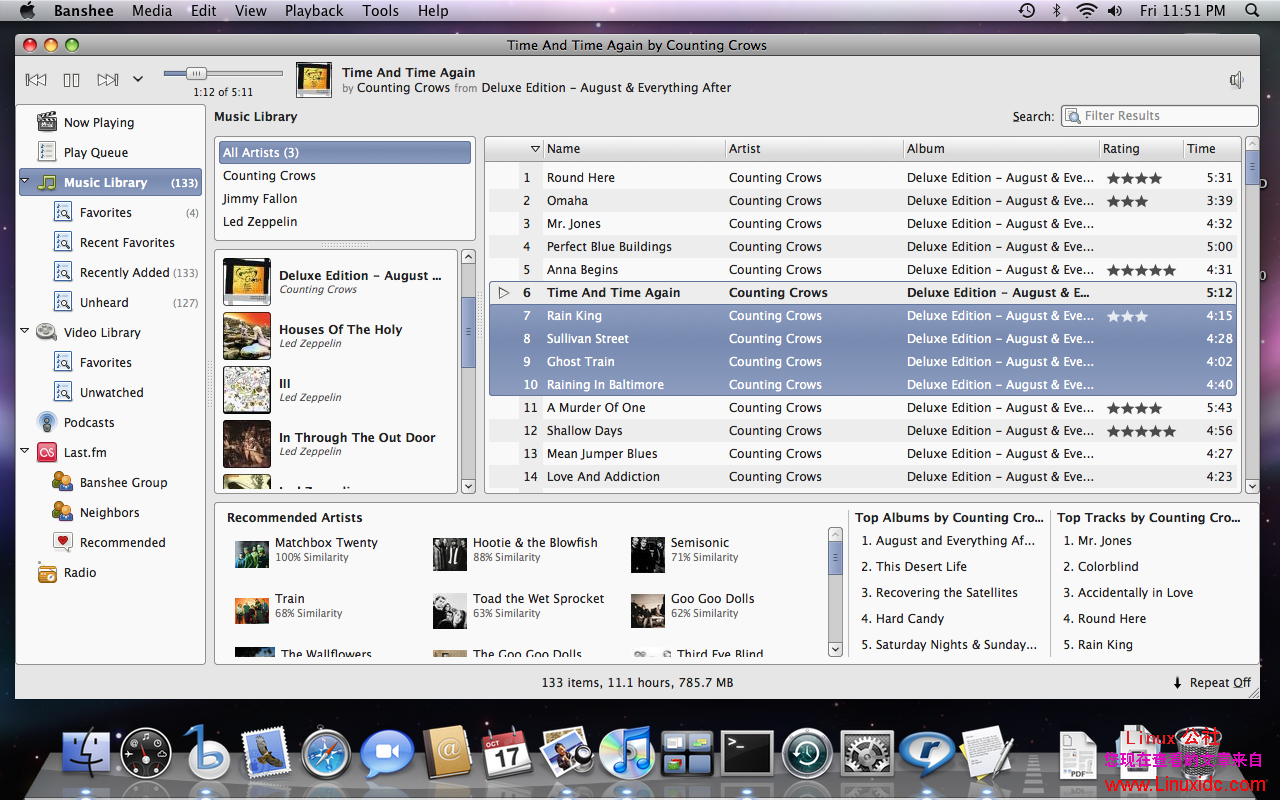This screenshot has width=1280, height=800.
Task: Skip to the previous track
Action: (36, 80)
